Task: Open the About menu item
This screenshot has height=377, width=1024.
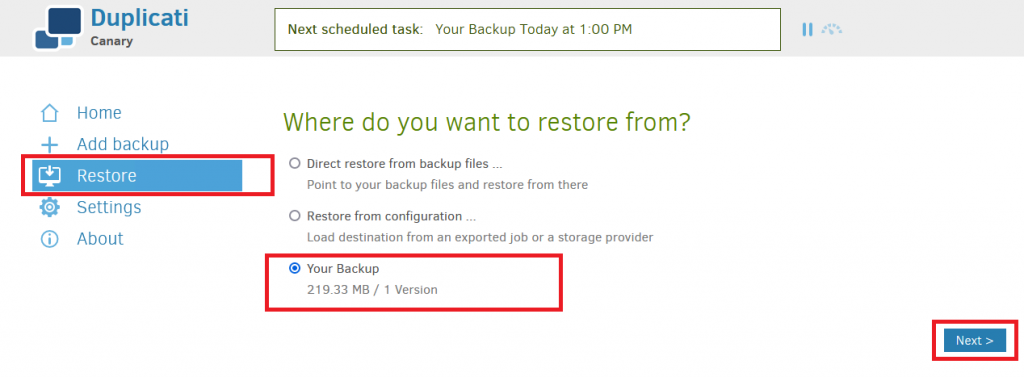Action: (100, 238)
